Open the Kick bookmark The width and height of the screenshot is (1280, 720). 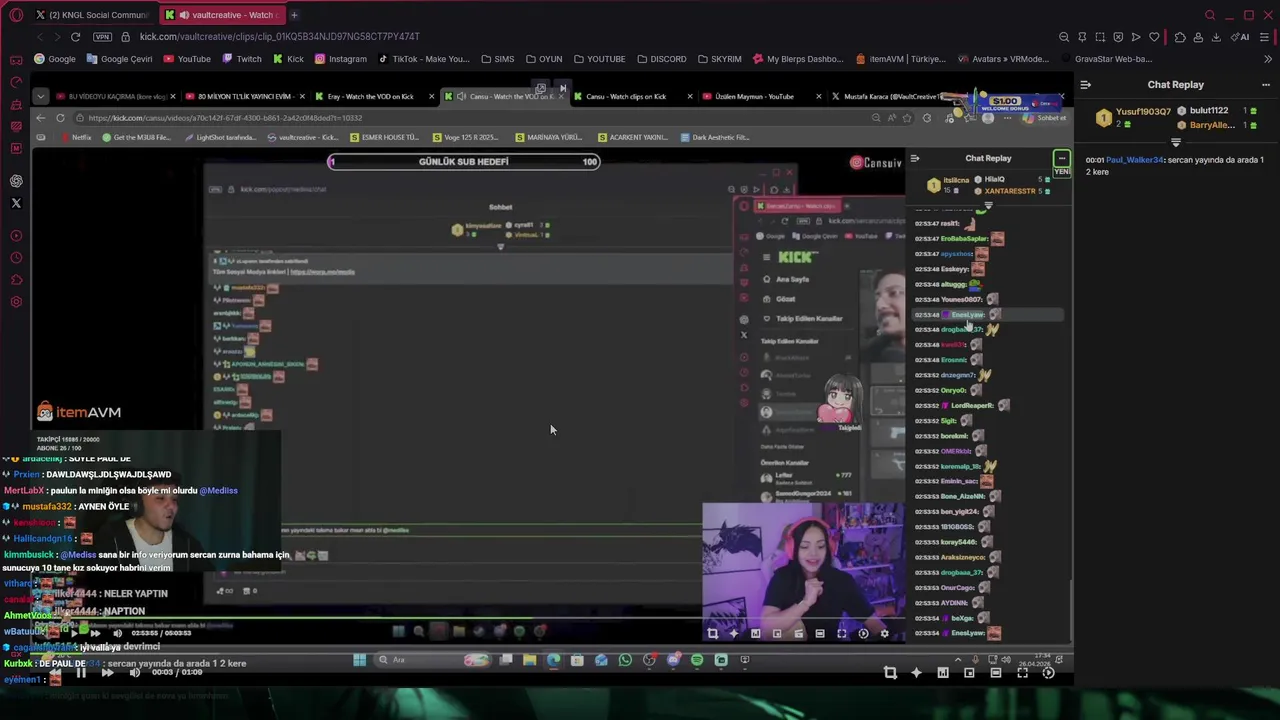(x=288, y=59)
